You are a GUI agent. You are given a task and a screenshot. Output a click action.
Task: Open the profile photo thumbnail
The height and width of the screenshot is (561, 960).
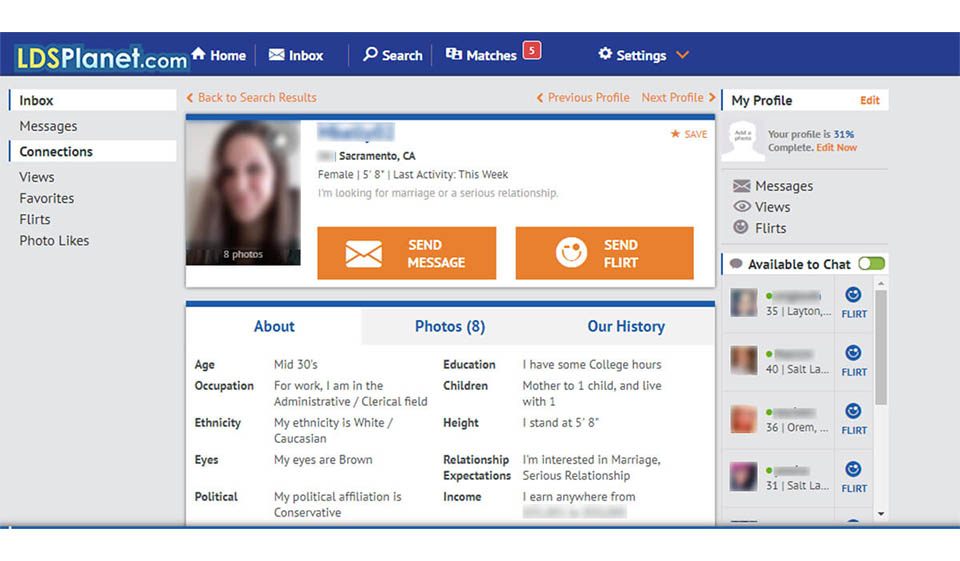243,192
